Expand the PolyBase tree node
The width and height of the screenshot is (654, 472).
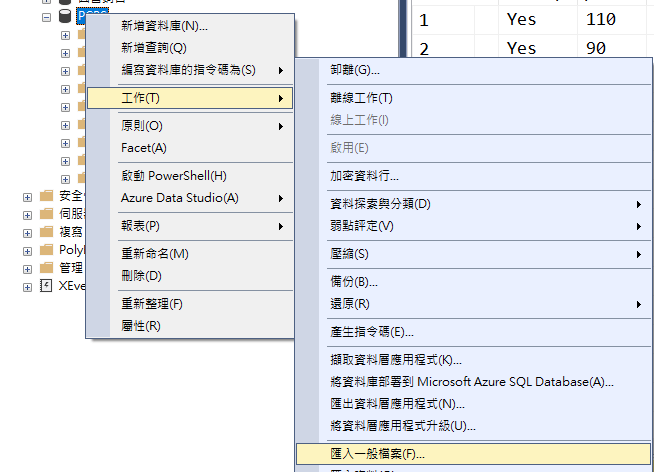27,249
